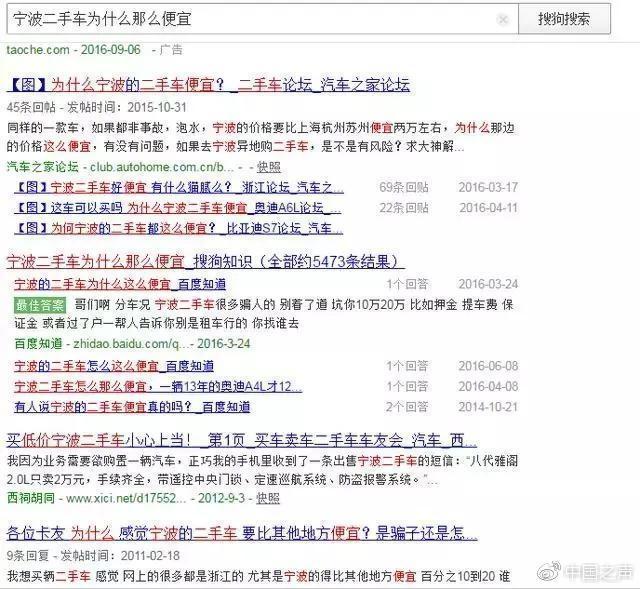Open sub-result 为何宁波的二手车都这么便宜 比亚迪S7论坛
Image resolution: width=640 pixels, height=589 pixels.
pos(179,228)
